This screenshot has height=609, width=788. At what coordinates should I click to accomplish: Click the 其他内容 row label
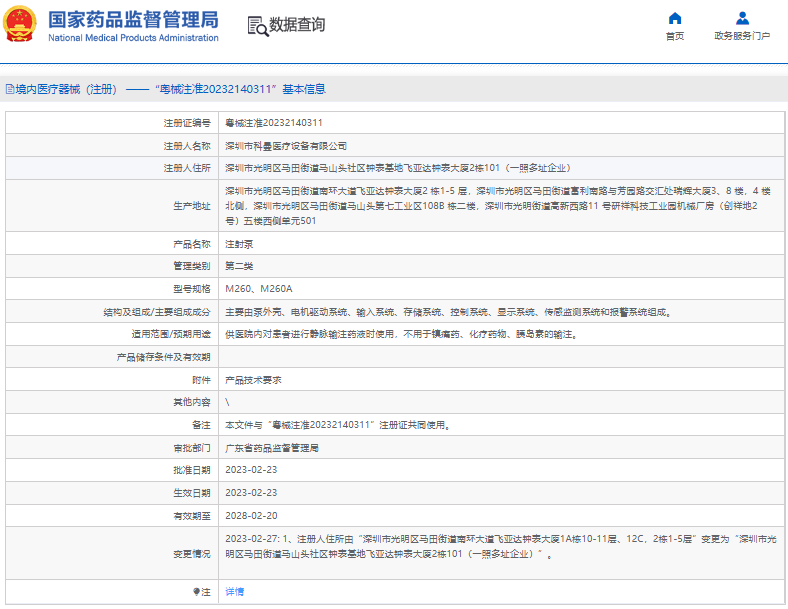tap(192, 402)
